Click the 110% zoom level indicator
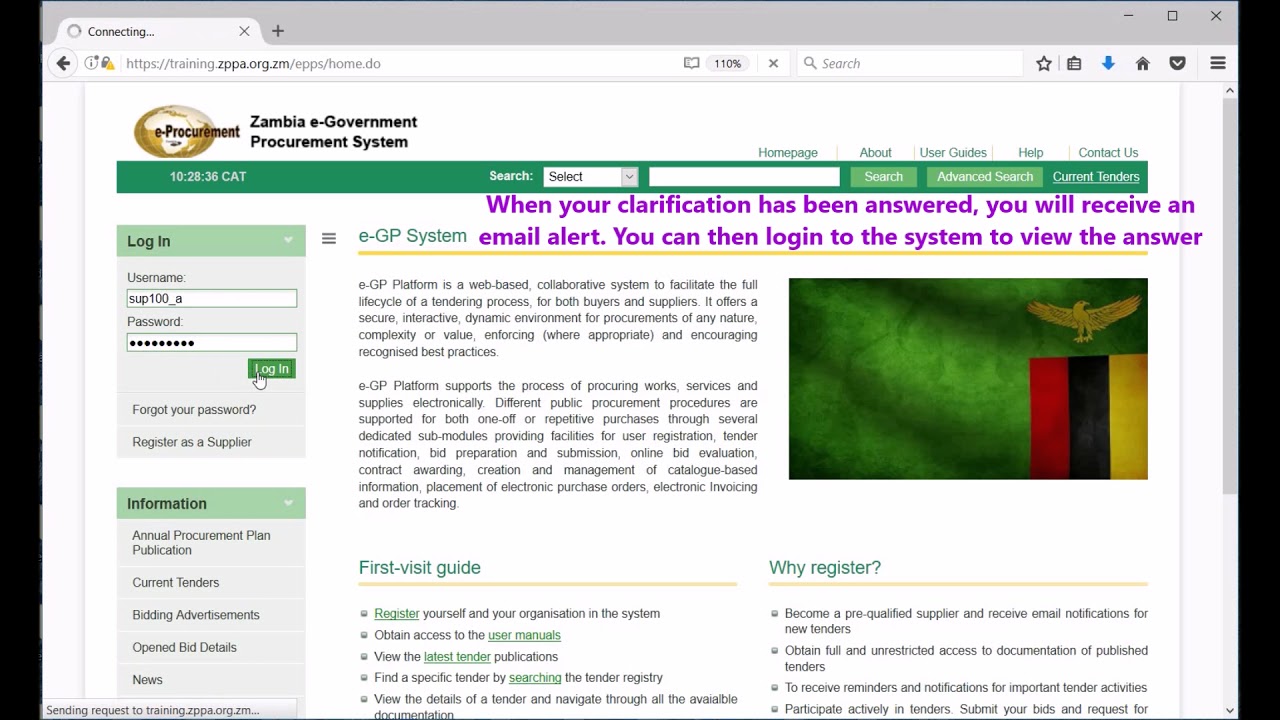The height and width of the screenshot is (720, 1280). 727,63
